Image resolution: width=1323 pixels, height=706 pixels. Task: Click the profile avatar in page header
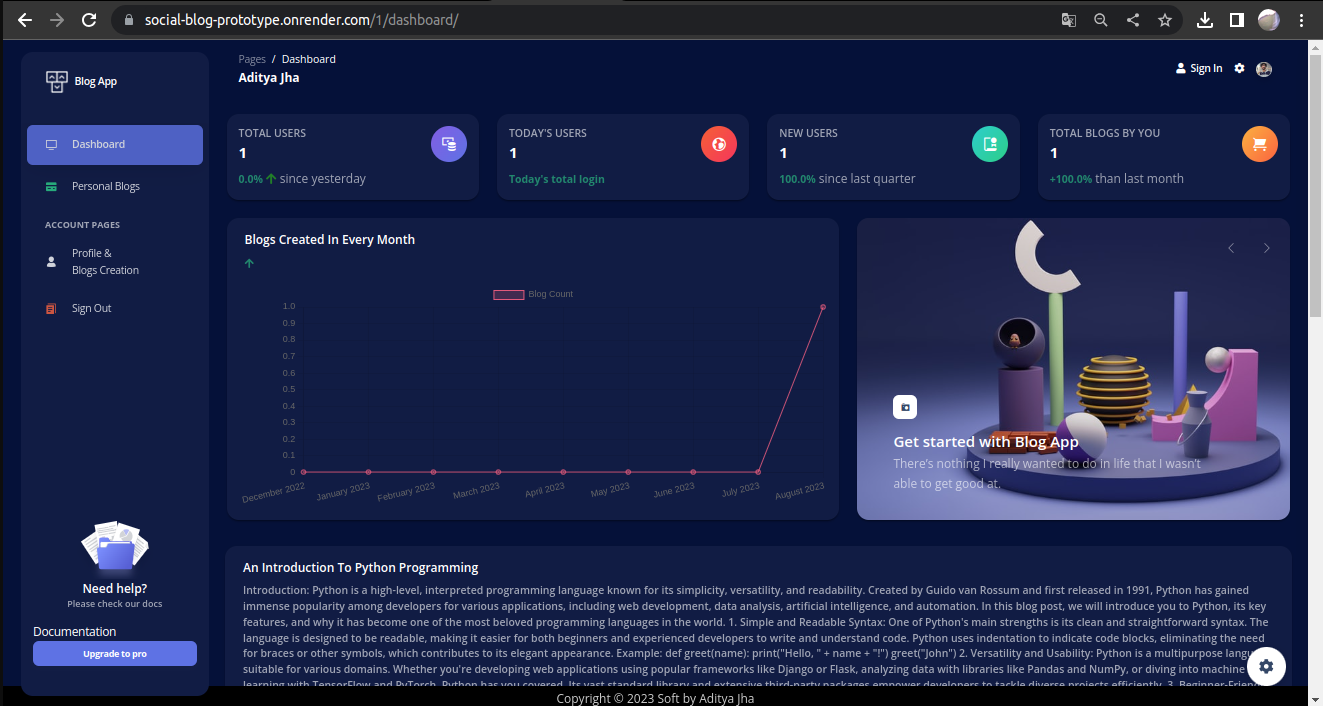click(1264, 69)
